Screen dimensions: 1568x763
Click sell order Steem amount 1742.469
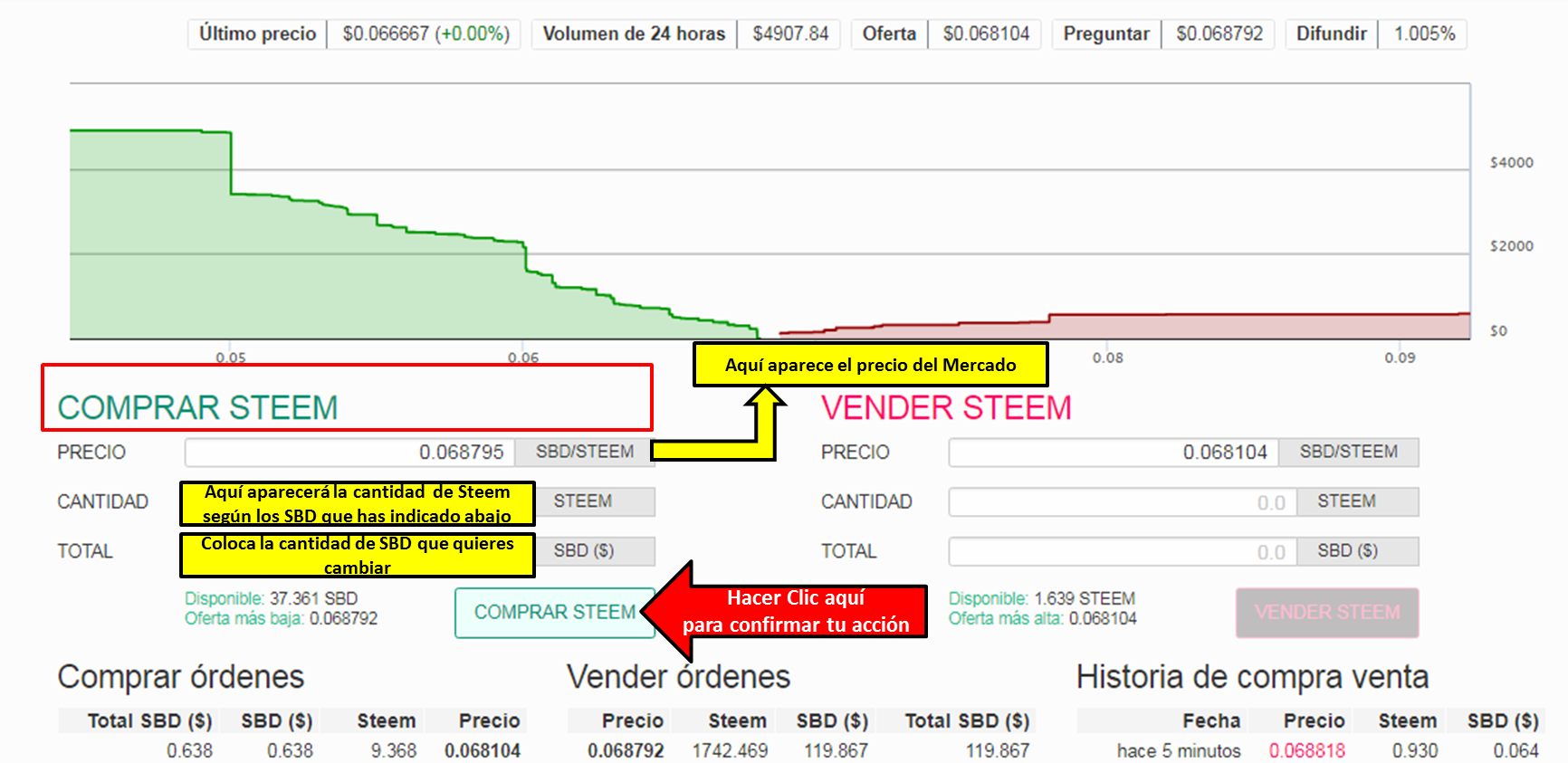coord(730,750)
